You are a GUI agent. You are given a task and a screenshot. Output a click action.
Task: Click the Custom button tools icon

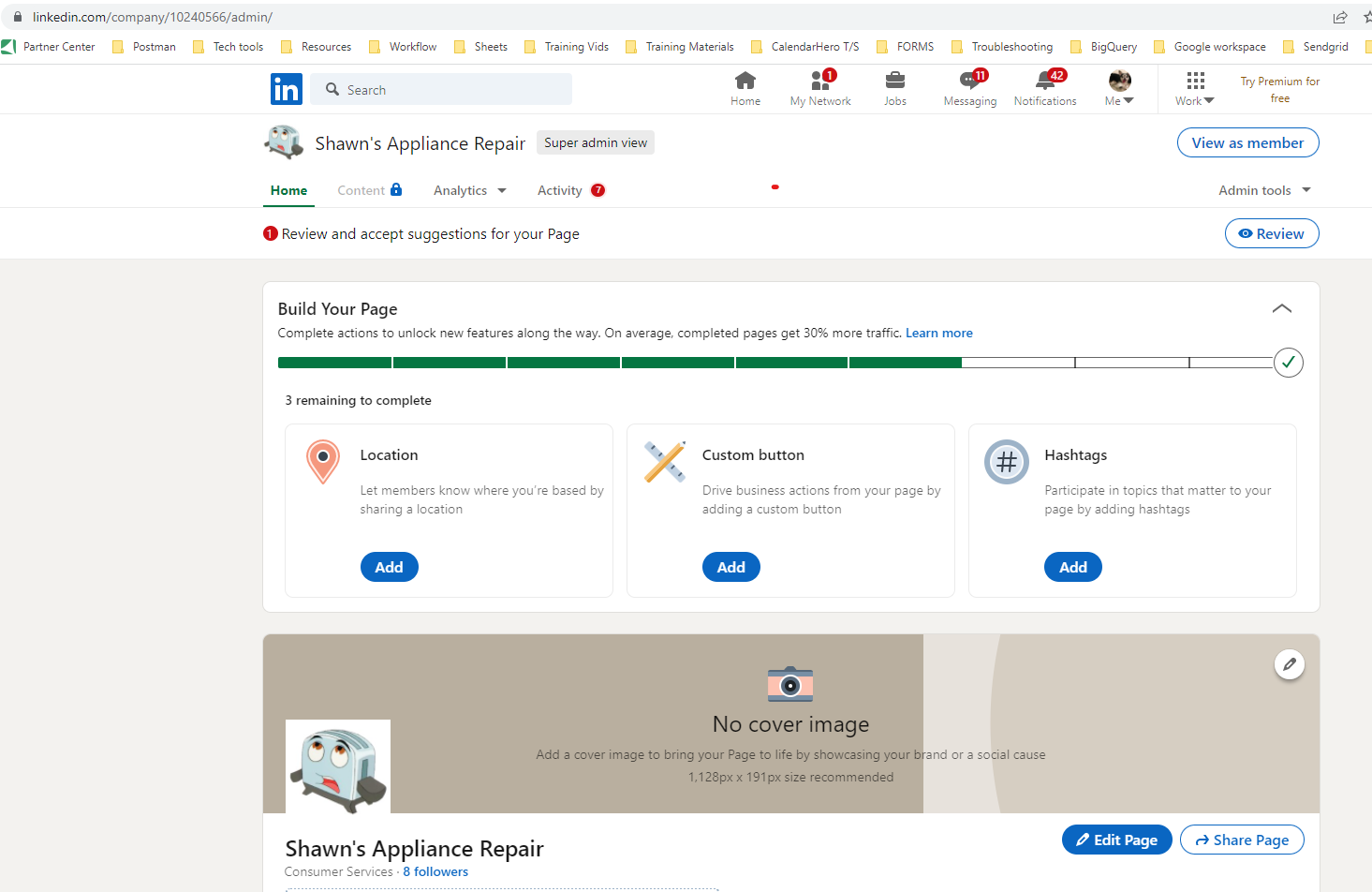coord(665,462)
